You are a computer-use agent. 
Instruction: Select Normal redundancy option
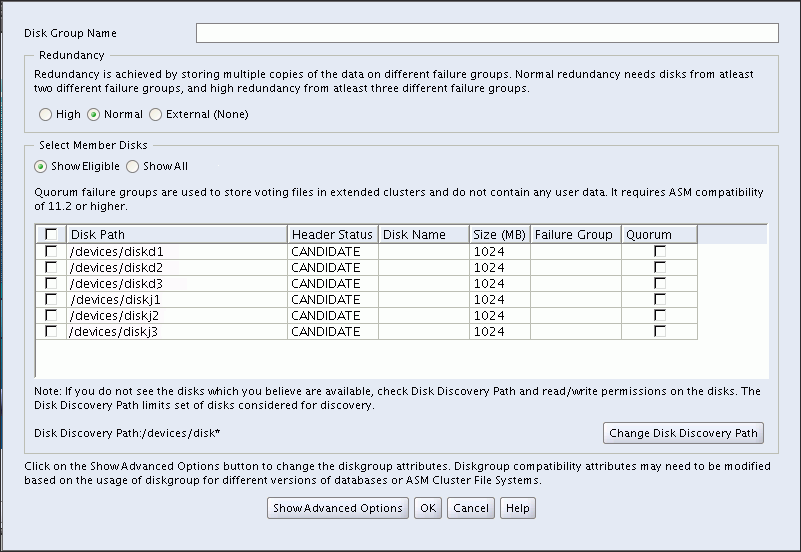[x=94, y=115]
